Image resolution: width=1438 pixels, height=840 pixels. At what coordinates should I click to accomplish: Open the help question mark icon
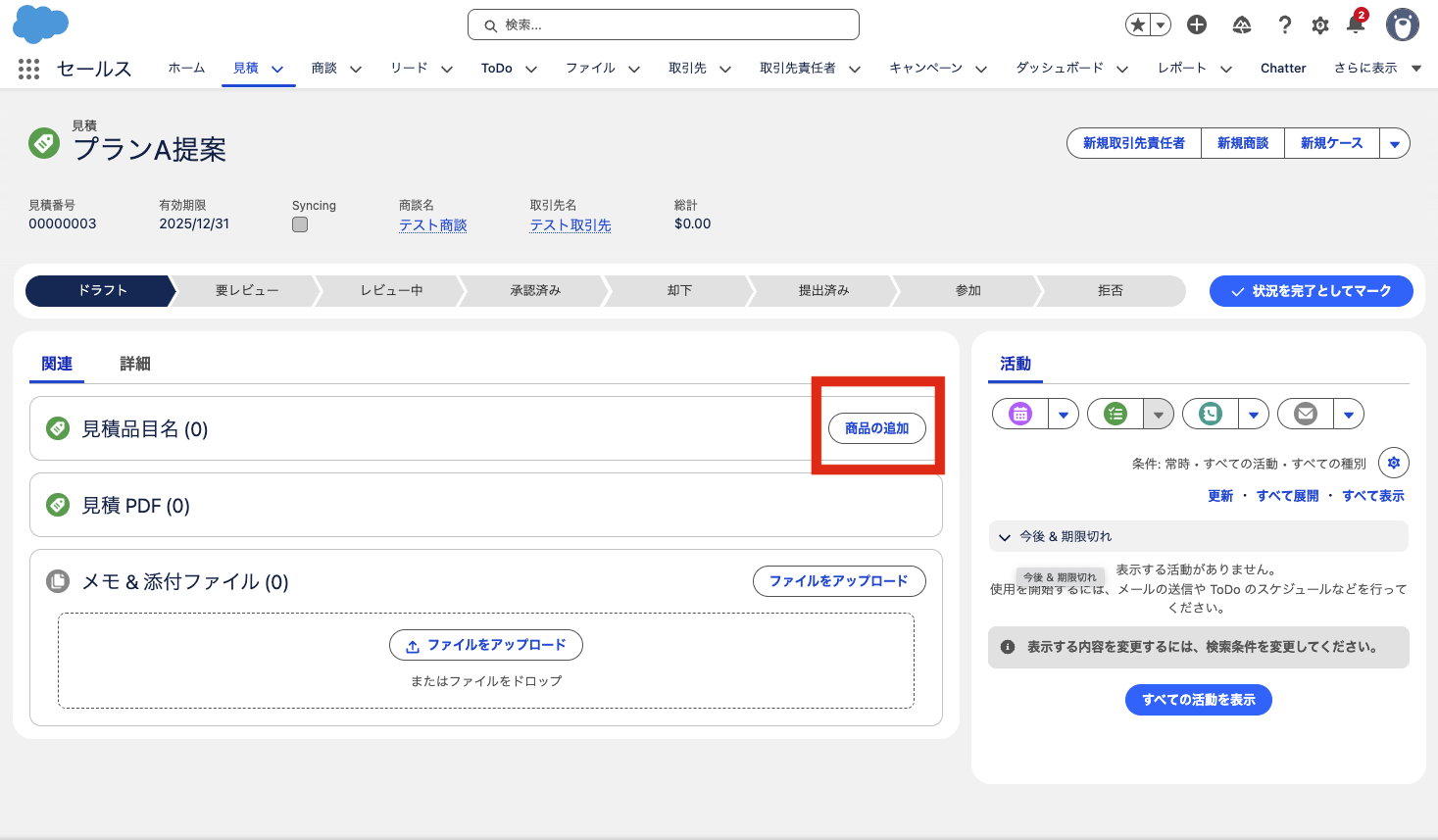click(1284, 25)
